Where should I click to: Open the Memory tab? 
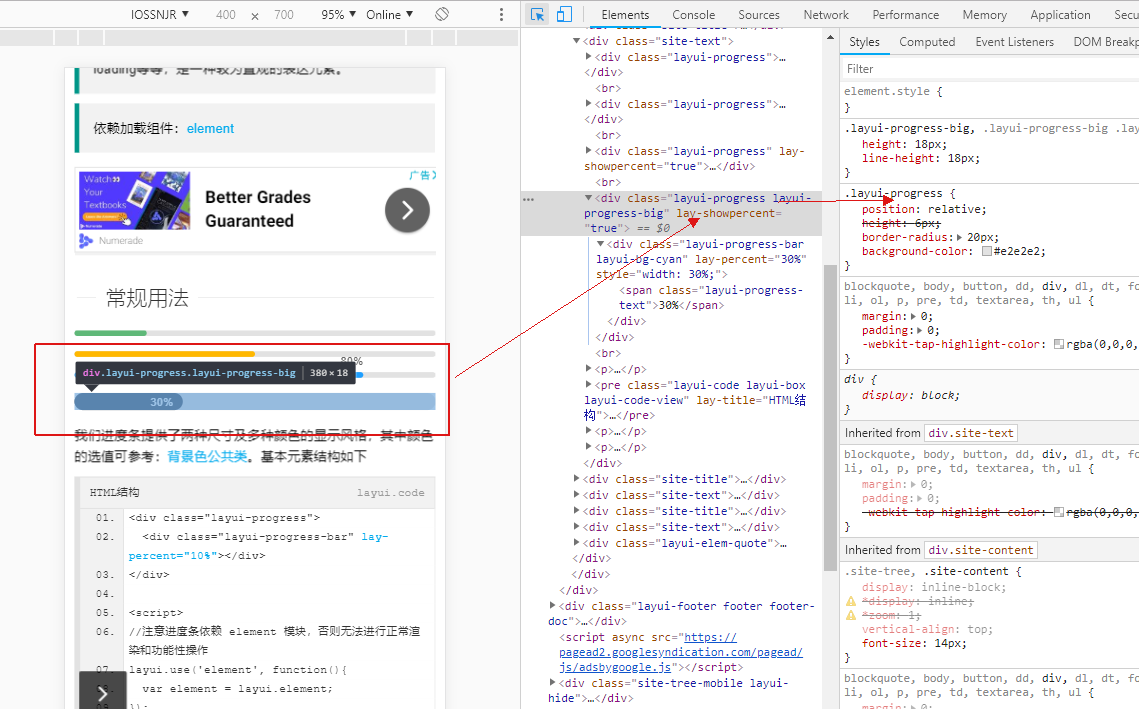pos(984,15)
